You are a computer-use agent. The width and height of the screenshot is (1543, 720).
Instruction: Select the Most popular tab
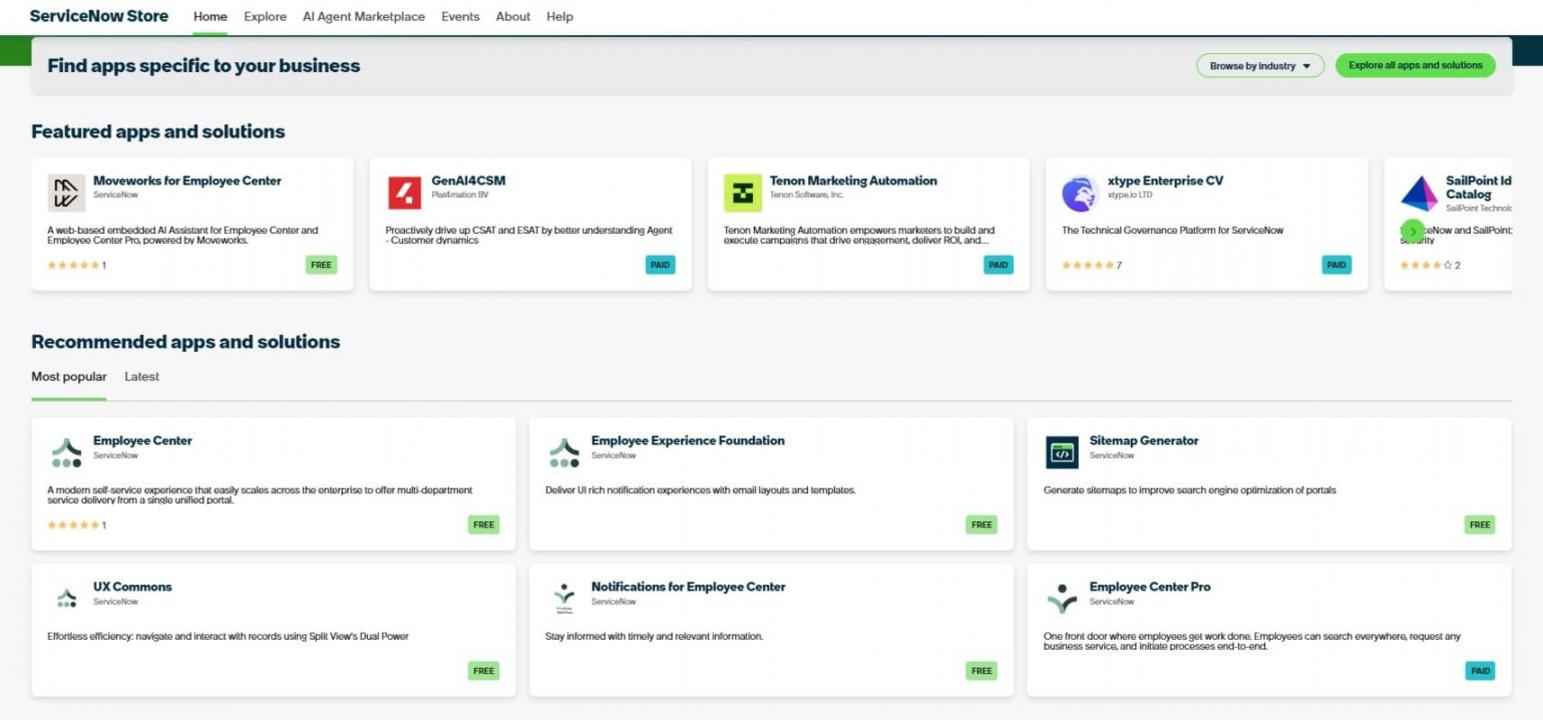pyautogui.click(x=69, y=377)
